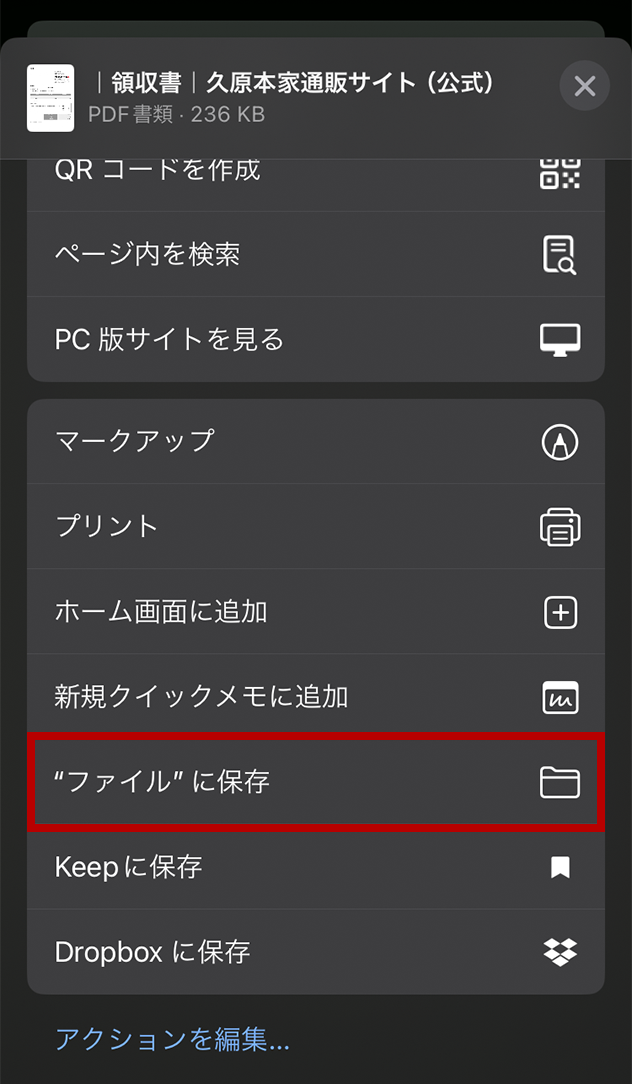Image resolution: width=632 pixels, height=1084 pixels.
Task: Tap the desktop monitor icon
Action: coord(559,339)
